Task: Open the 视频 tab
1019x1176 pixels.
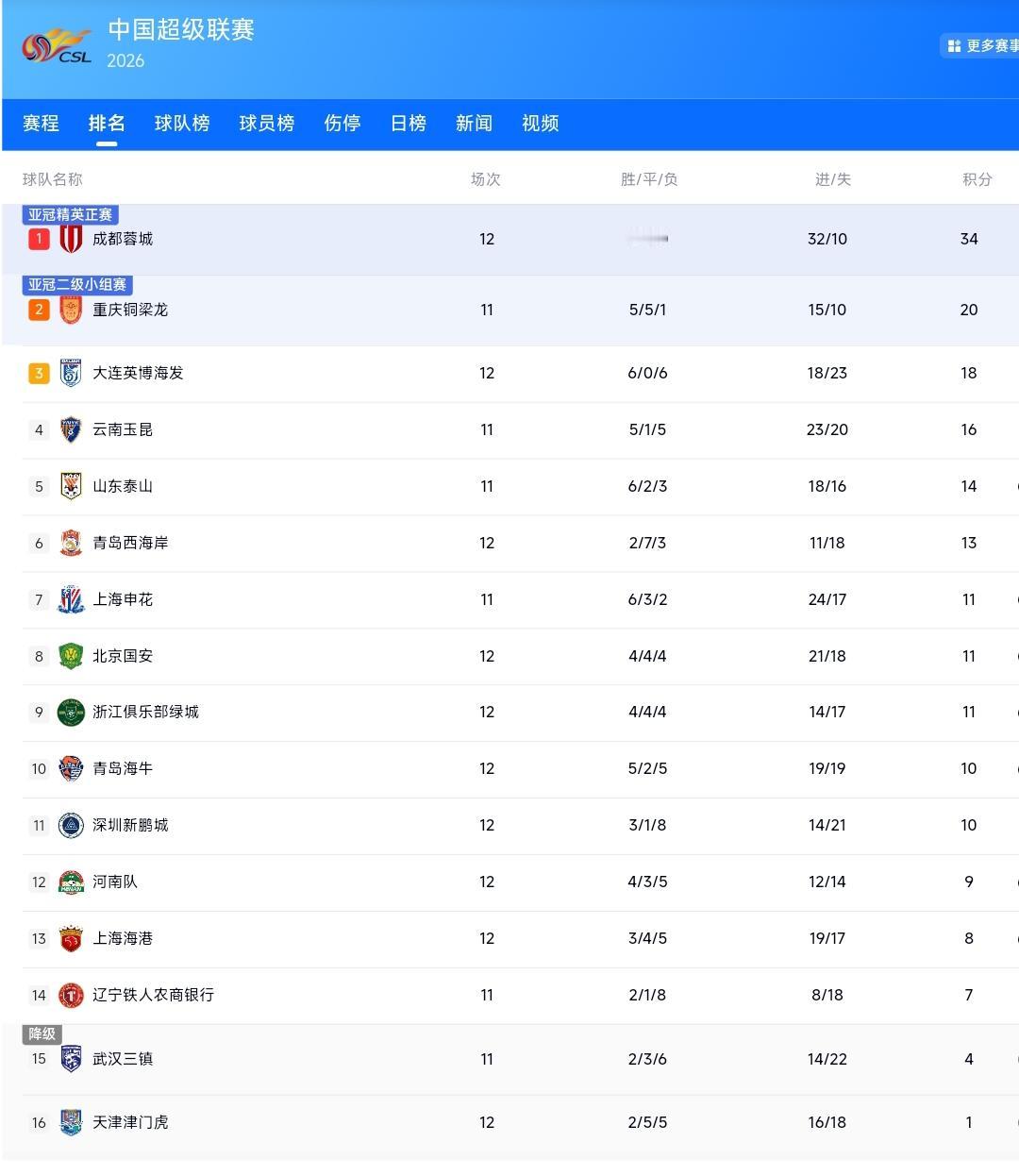Action: click(x=541, y=123)
